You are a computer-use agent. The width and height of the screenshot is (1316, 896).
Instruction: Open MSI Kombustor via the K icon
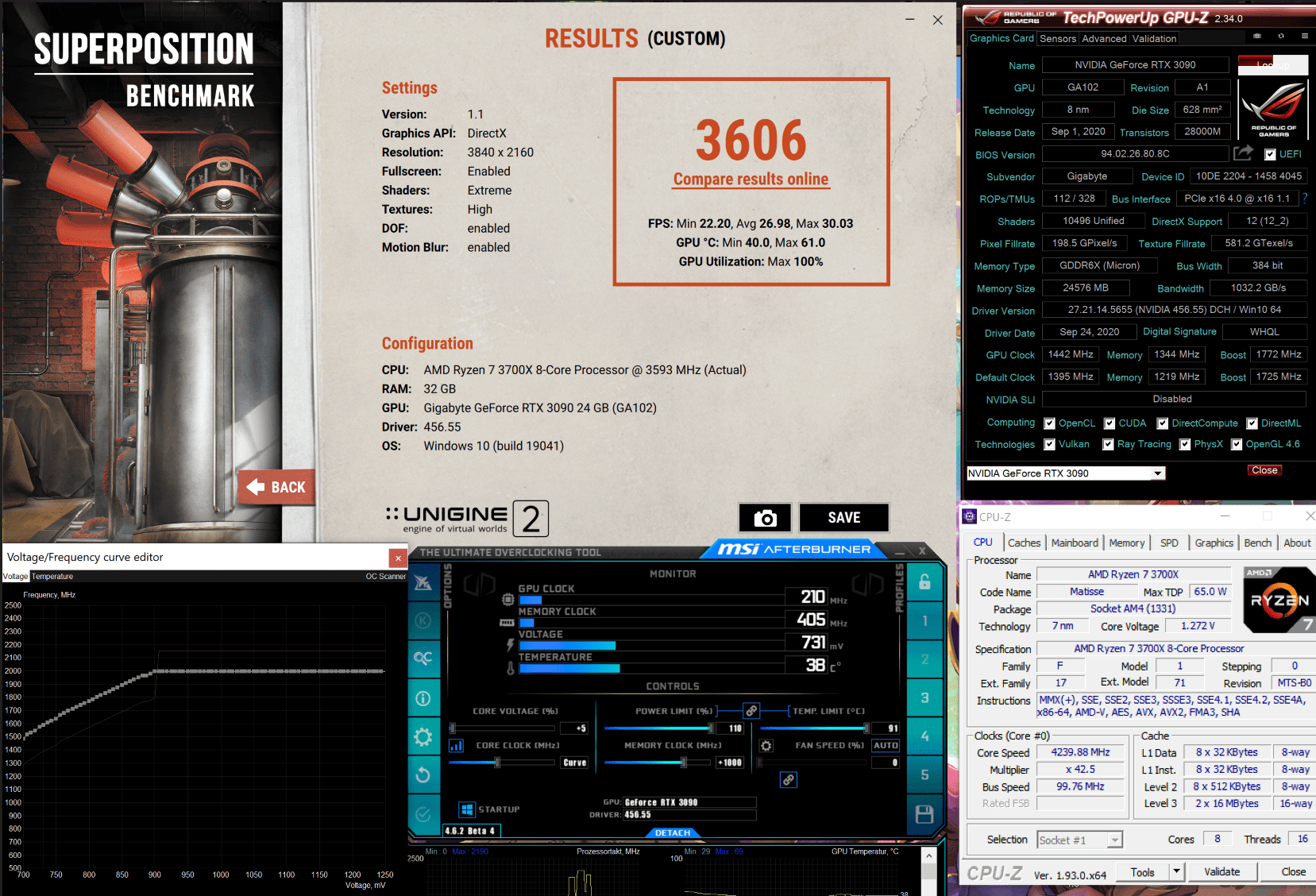[423, 620]
